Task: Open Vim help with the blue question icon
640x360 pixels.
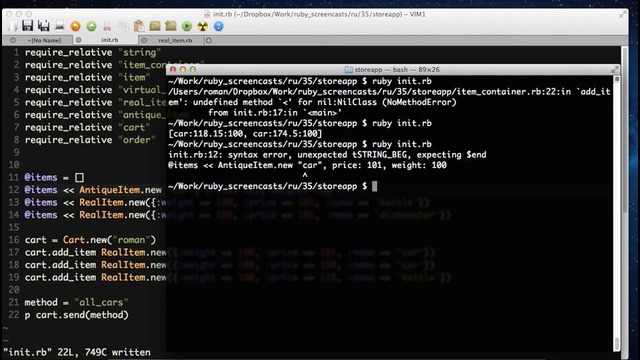Action: click(x=218, y=27)
